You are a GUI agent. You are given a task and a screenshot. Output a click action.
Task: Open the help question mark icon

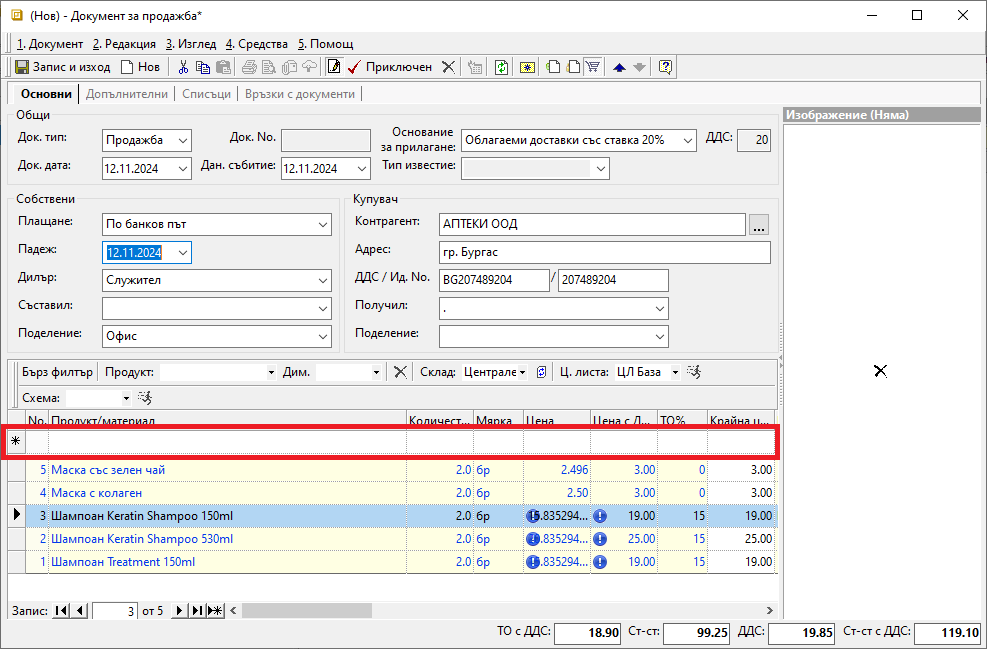click(665, 67)
